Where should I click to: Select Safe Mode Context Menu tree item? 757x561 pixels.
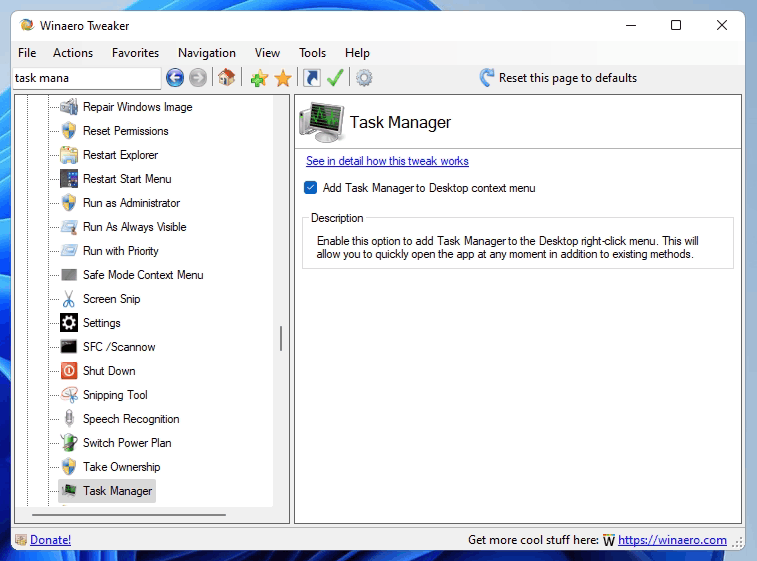(143, 275)
